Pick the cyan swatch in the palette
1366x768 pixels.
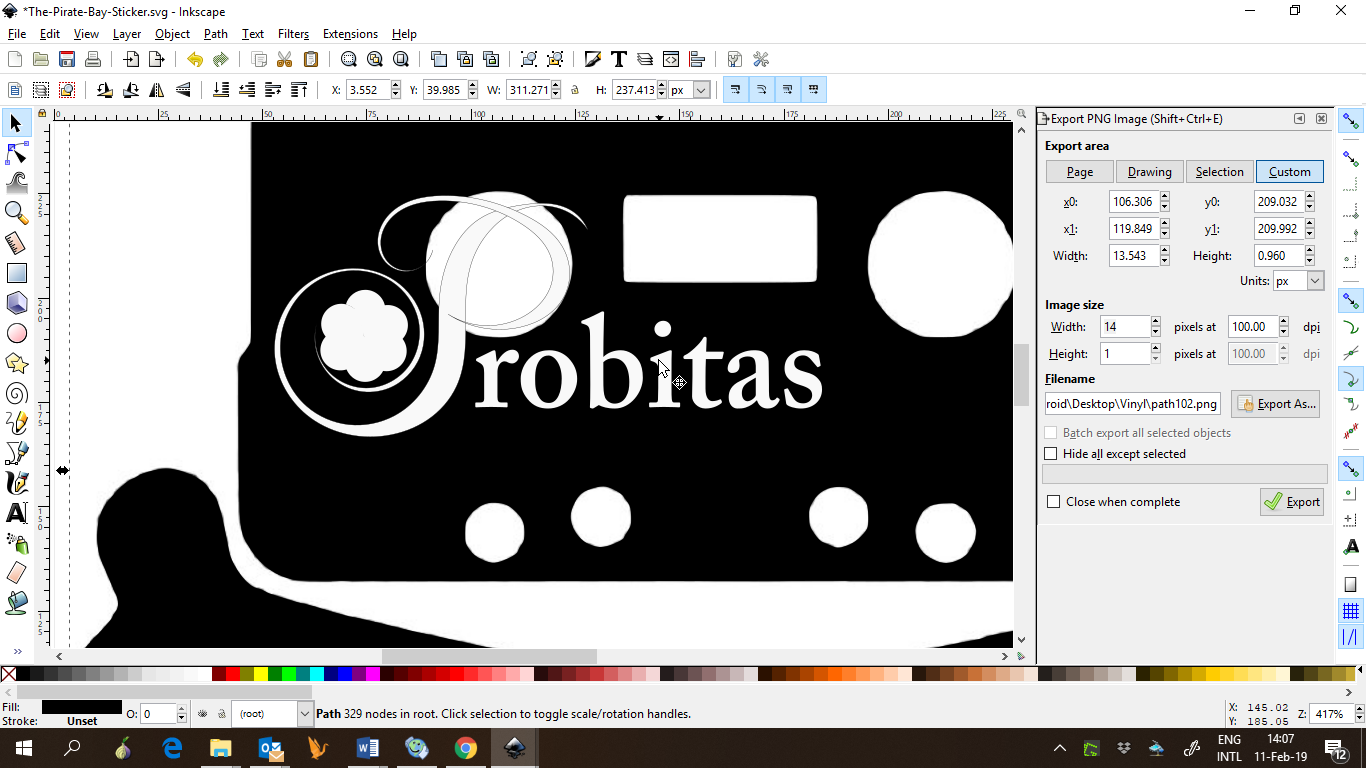[x=317, y=674]
